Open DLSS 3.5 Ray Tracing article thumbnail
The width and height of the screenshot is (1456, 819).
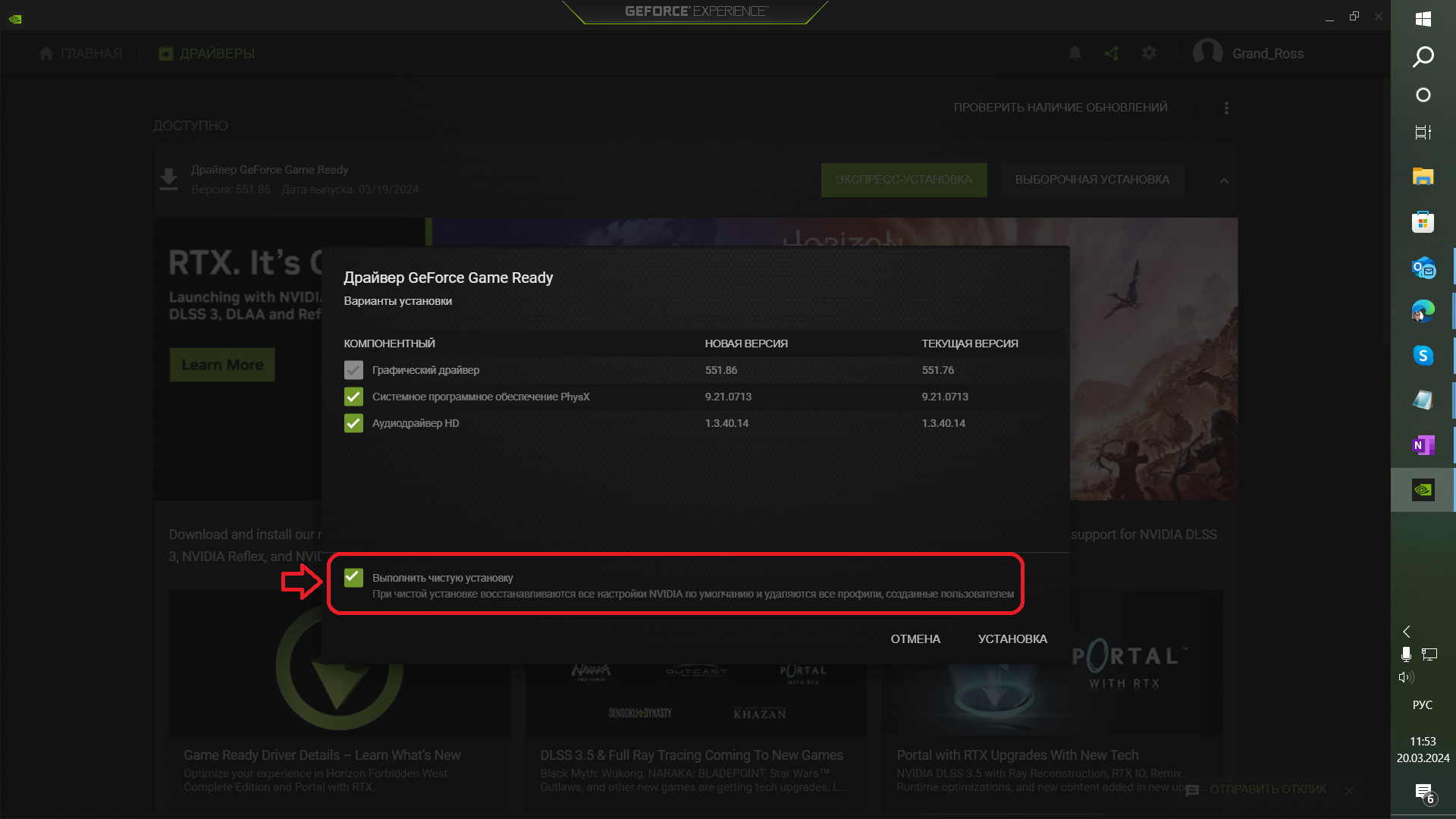695,699
